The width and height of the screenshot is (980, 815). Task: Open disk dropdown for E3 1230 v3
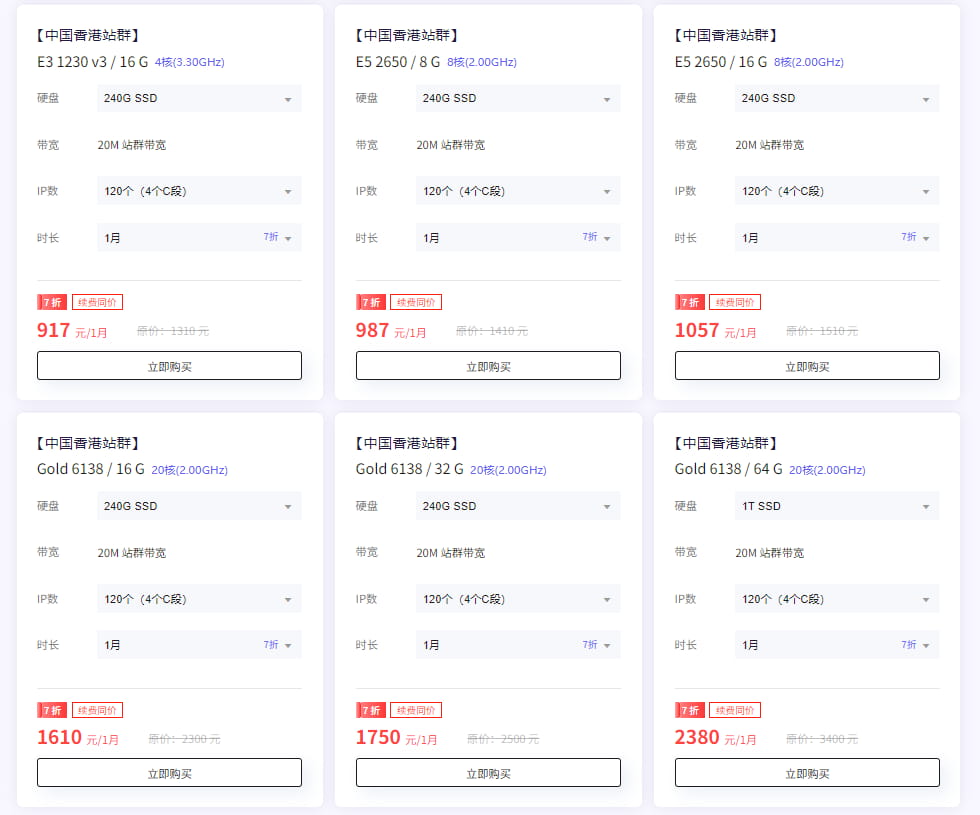tap(199, 98)
